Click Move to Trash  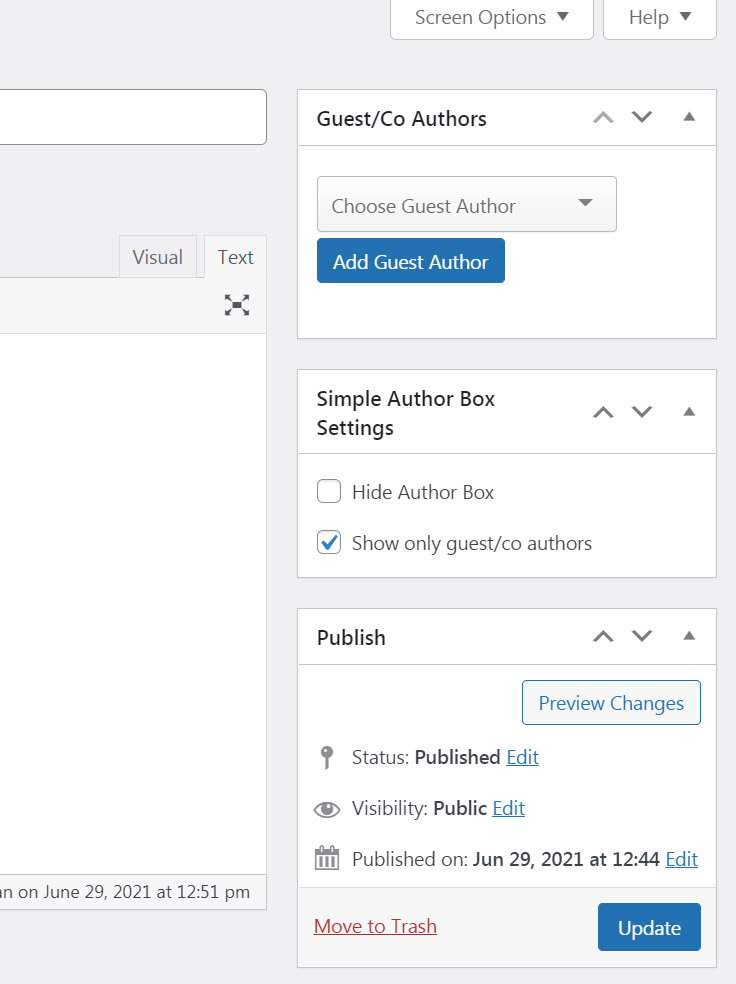coord(375,926)
